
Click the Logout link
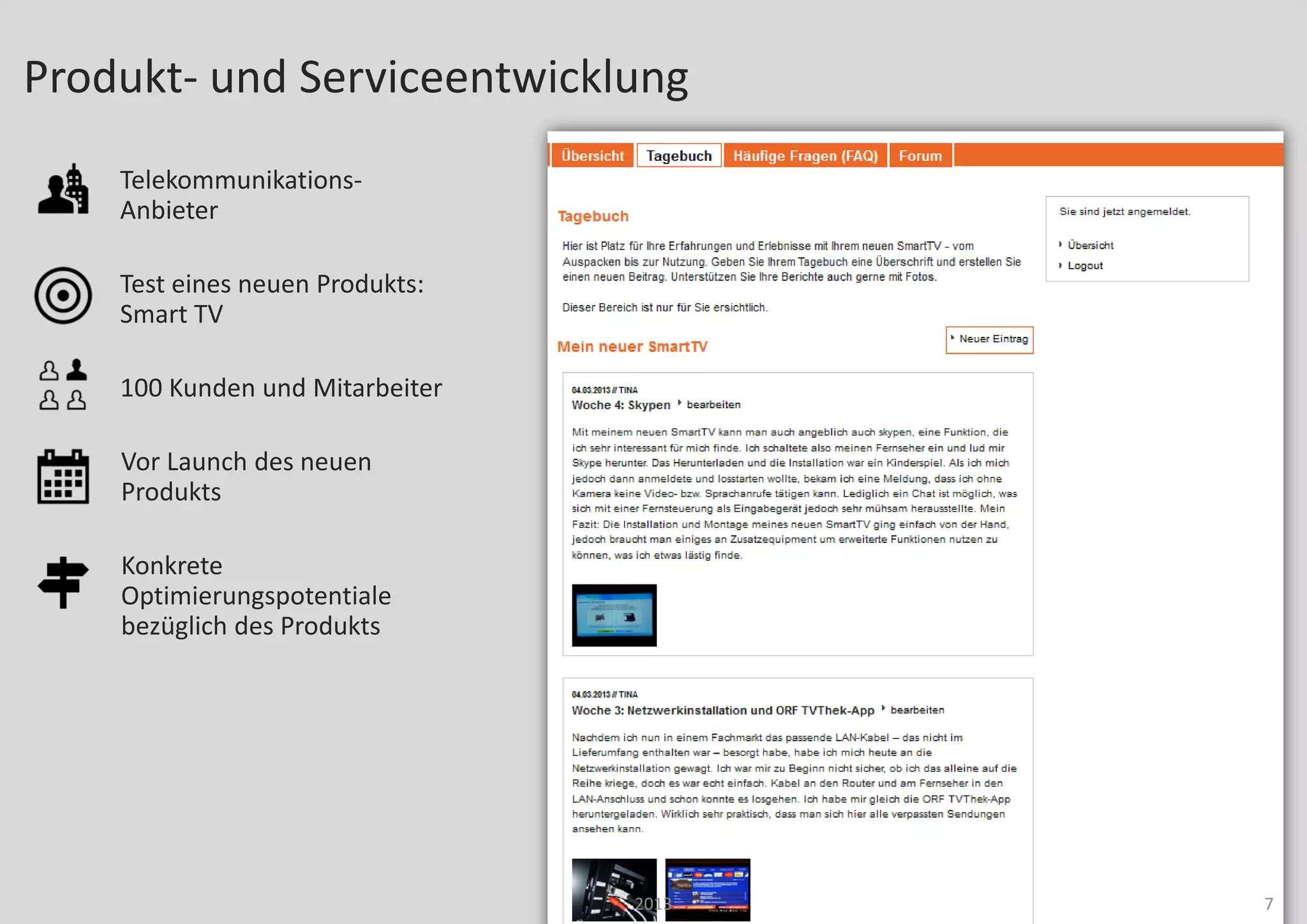coord(1085,265)
